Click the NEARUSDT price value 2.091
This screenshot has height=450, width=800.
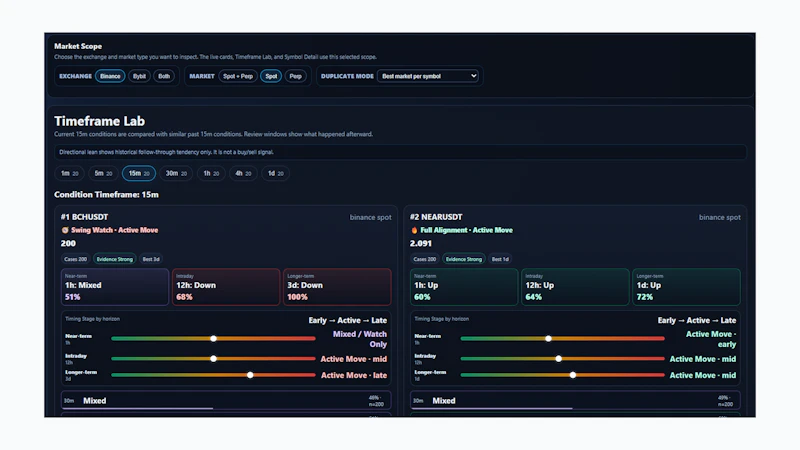click(421, 243)
